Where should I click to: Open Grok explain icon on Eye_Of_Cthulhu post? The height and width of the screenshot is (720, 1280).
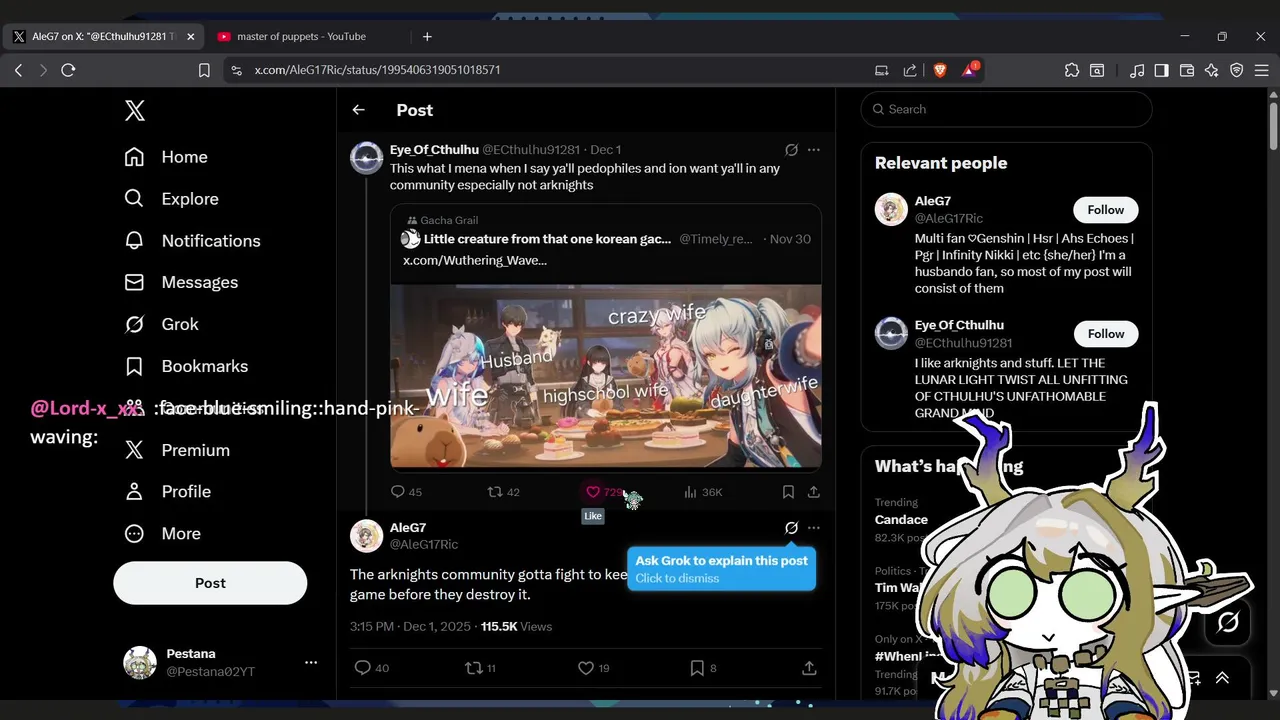pos(791,150)
